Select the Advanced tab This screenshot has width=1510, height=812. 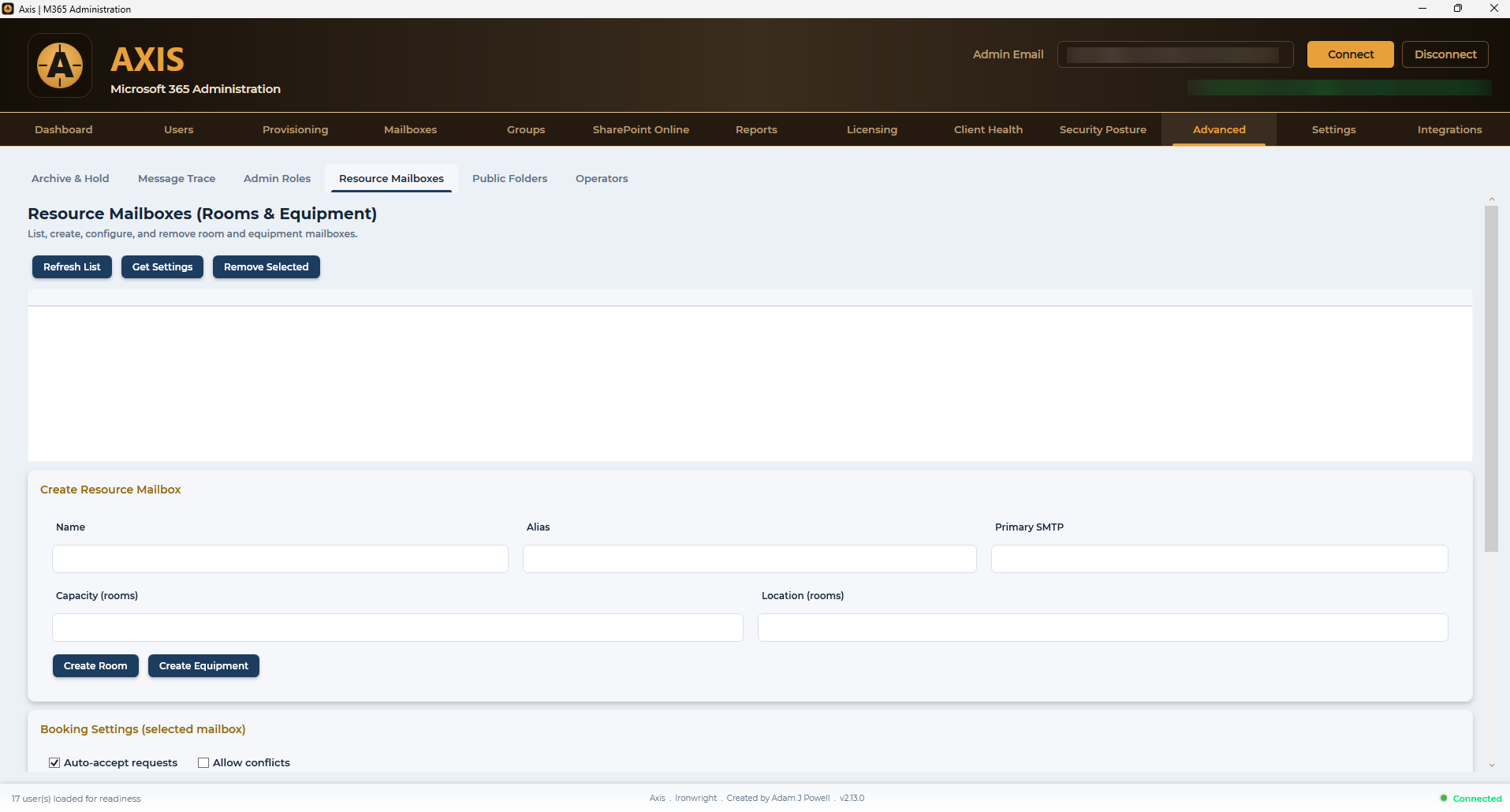[1219, 129]
